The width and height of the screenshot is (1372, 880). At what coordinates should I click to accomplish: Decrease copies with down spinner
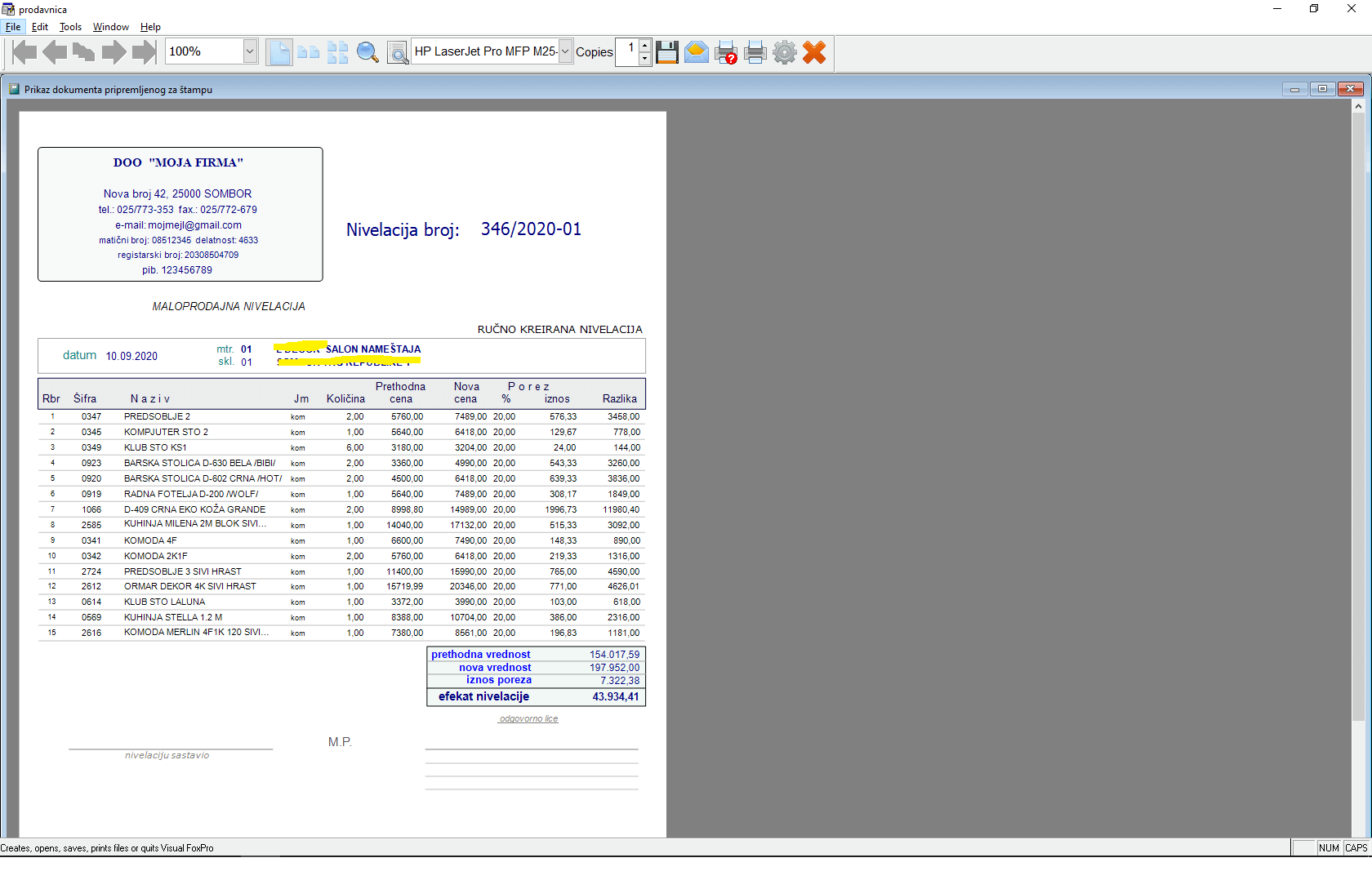644,58
